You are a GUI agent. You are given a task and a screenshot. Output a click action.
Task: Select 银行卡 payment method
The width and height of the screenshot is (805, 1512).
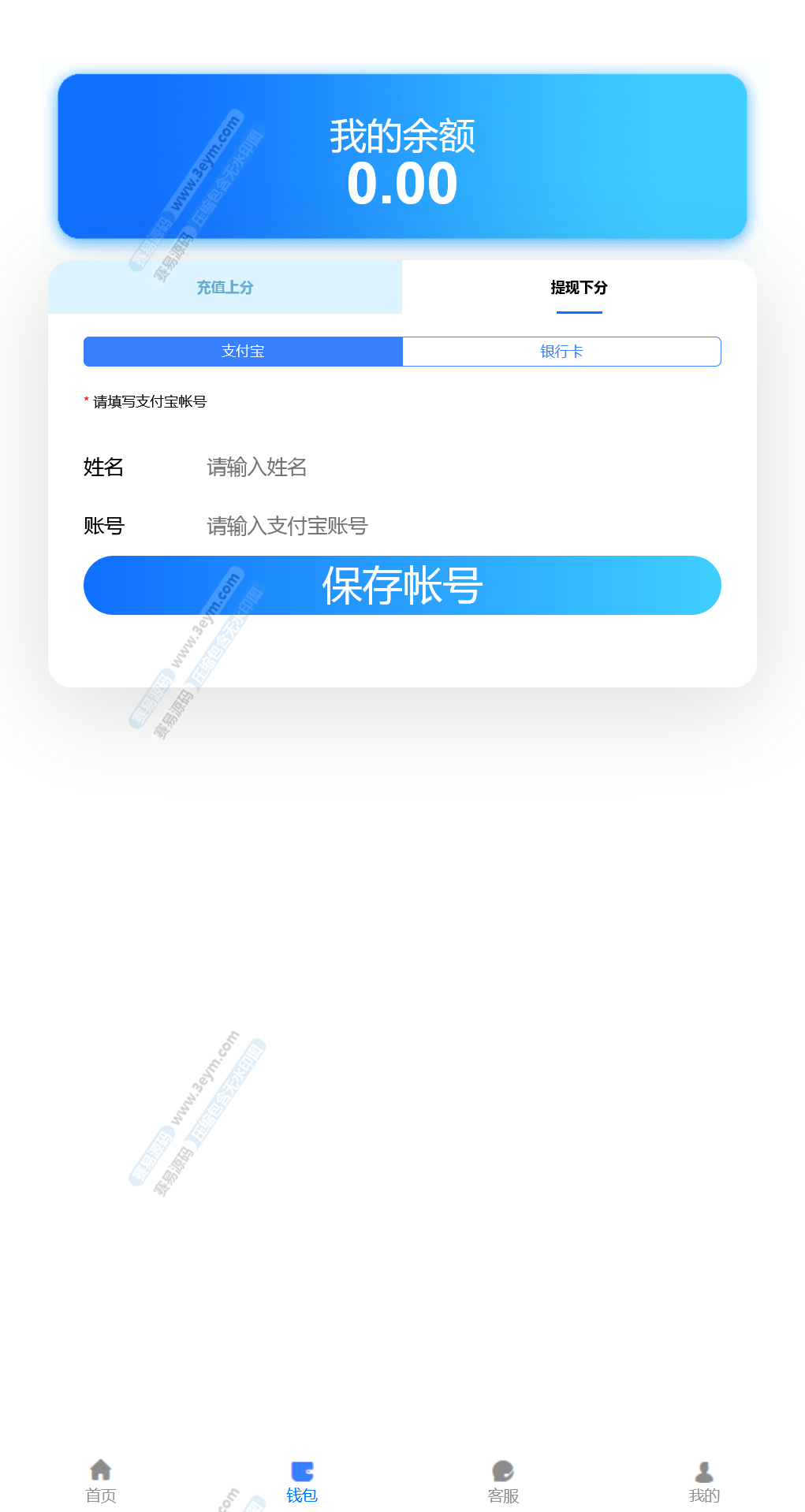coord(562,352)
